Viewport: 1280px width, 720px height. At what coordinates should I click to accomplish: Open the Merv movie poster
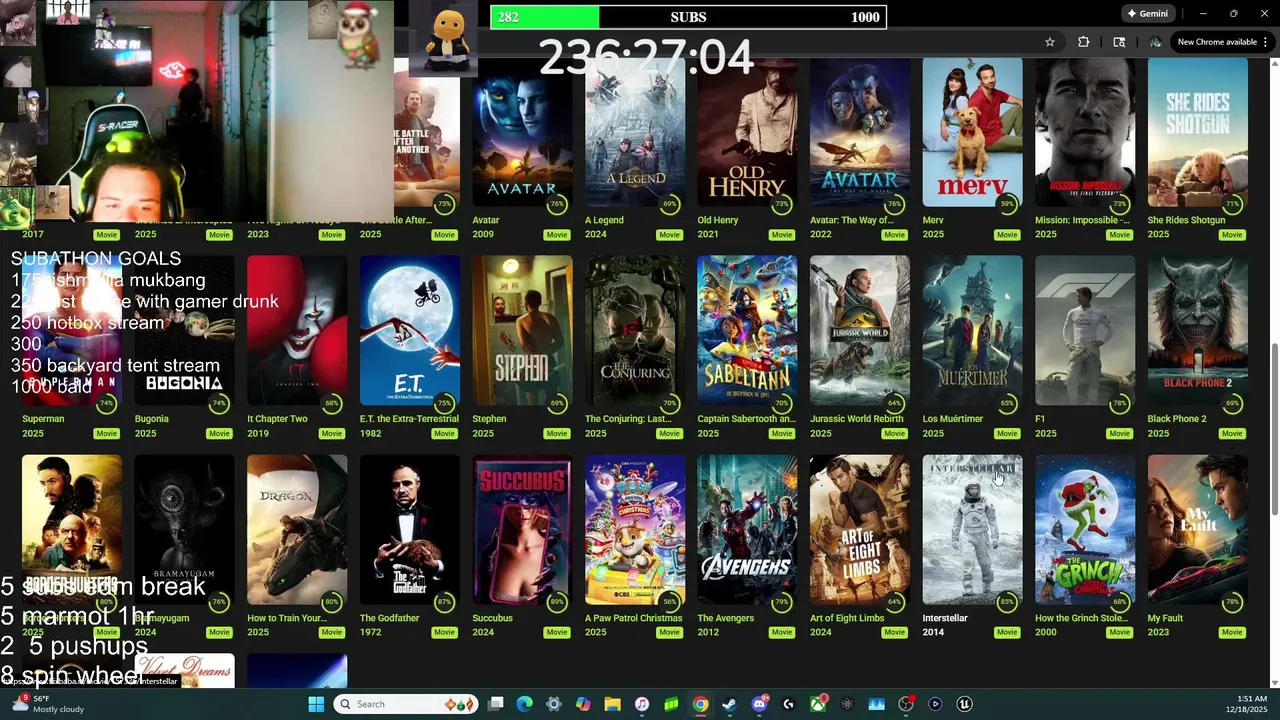(x=972, y=132)
